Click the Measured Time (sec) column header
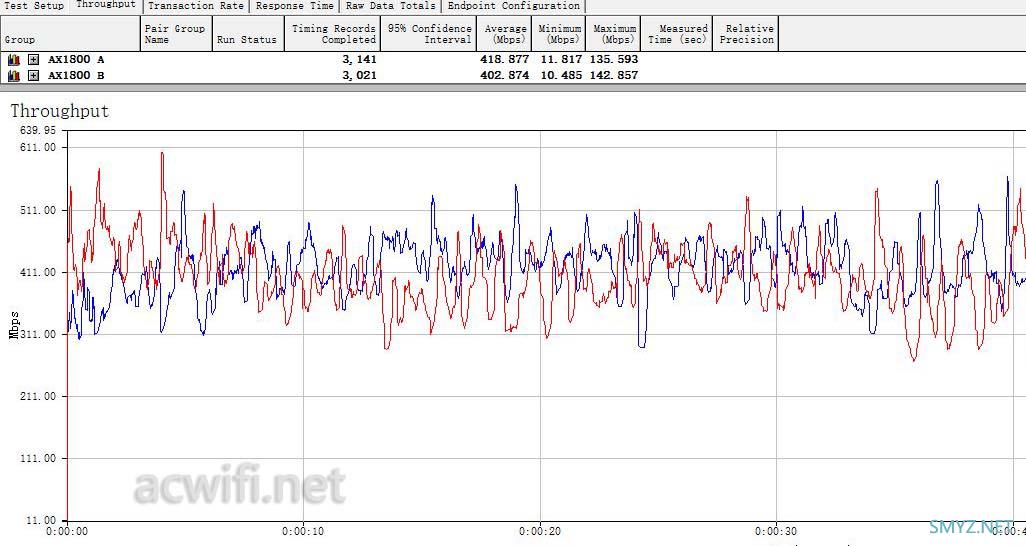 coord(677,34)
